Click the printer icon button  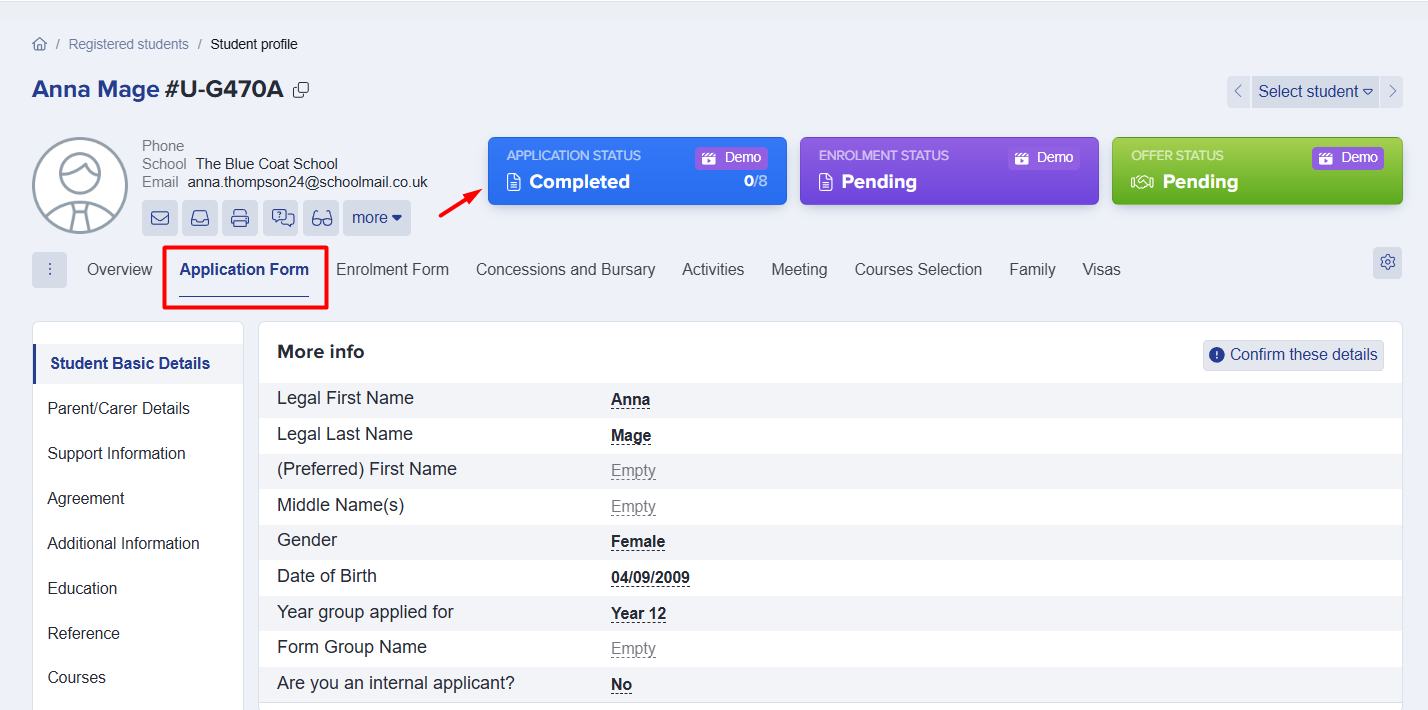tap(240, 218)
